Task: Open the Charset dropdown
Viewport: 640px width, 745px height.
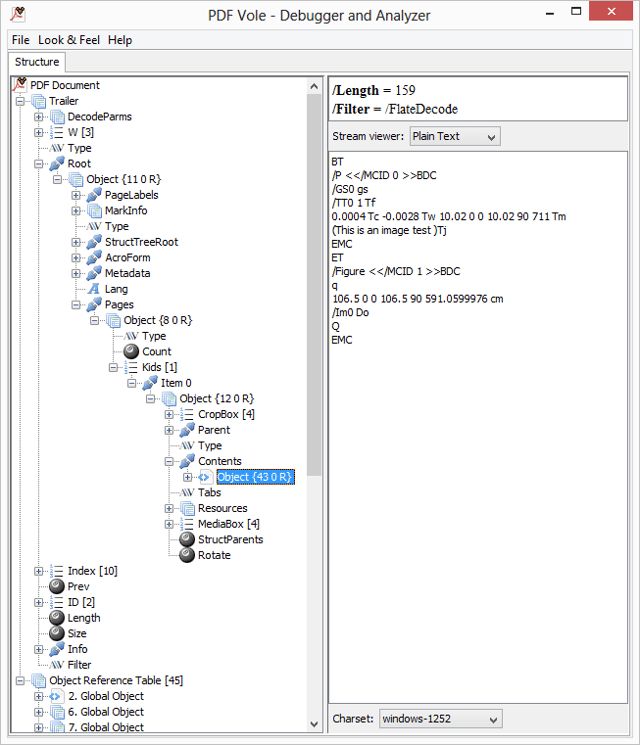Action: tap(440, 719)
